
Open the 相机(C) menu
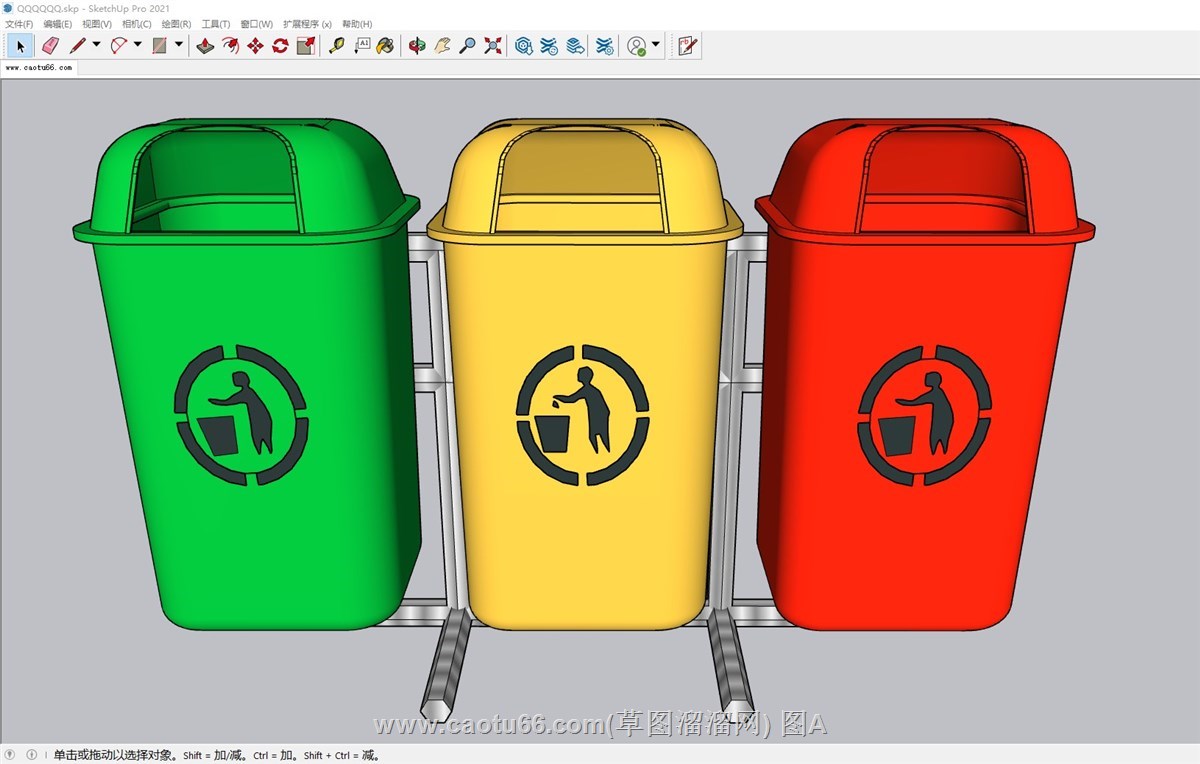tap(137, 24)
